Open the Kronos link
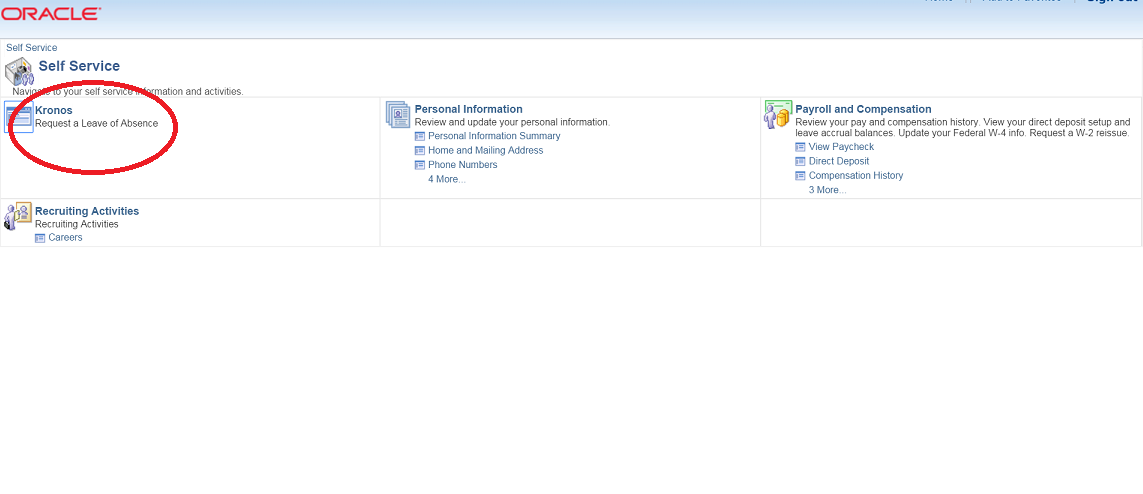This screenshot has width=1143, height=494. pos(54,111)
